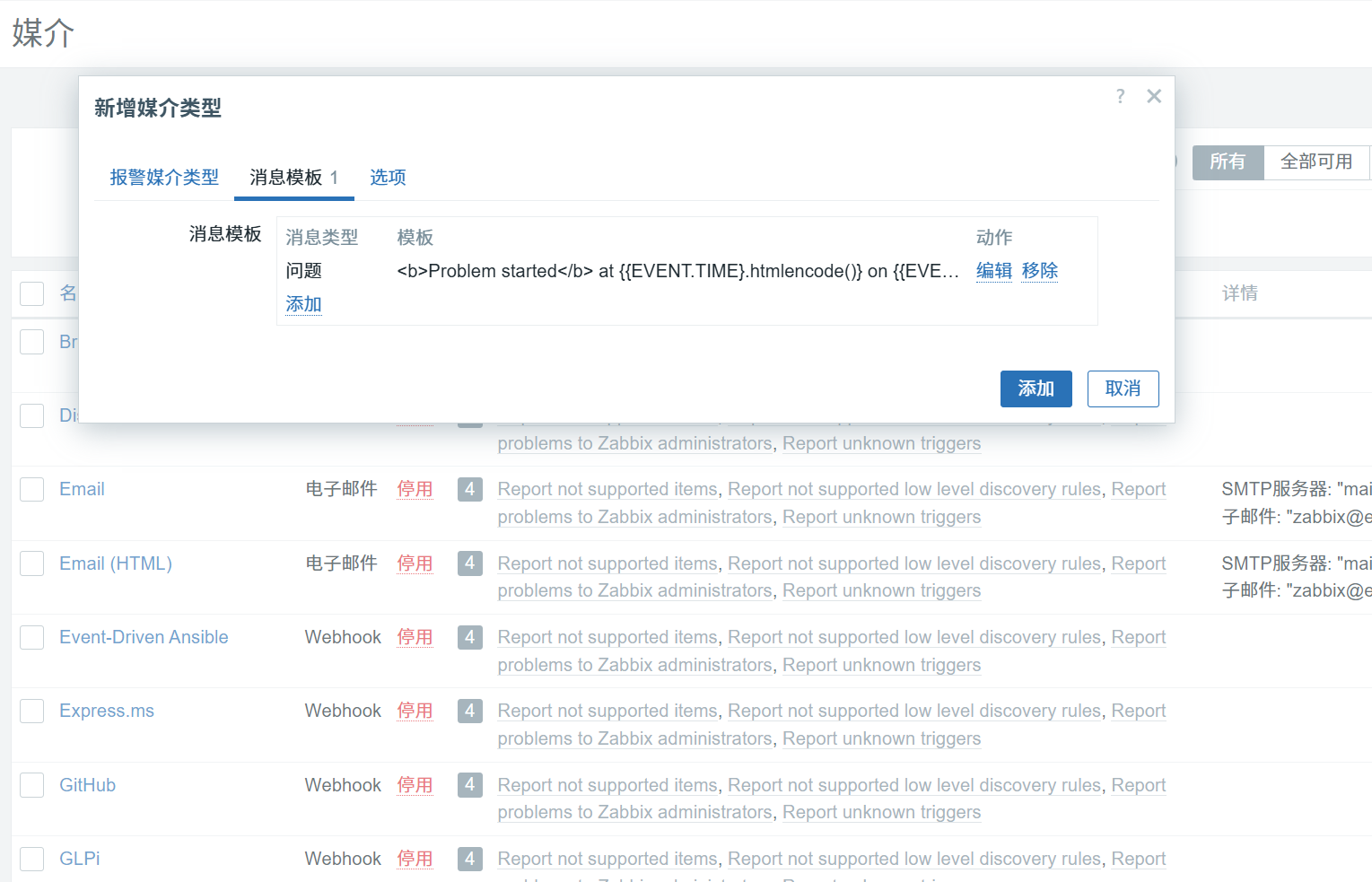Click the Webhook type cell in Express.ms row
Image resolution: width=1372 pixels, height=882 pixels.
click(343, 711)
